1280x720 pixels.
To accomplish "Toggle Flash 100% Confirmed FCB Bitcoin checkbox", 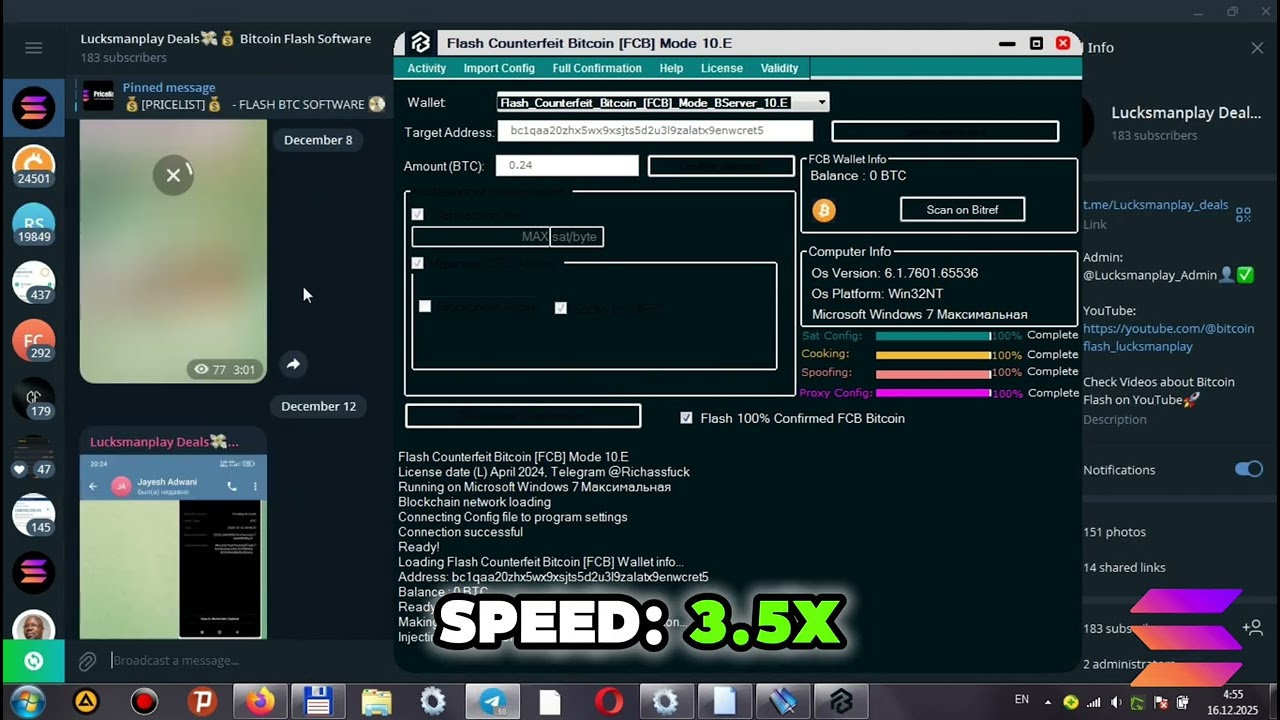I will pyautogui.click(x=686, y=418).
